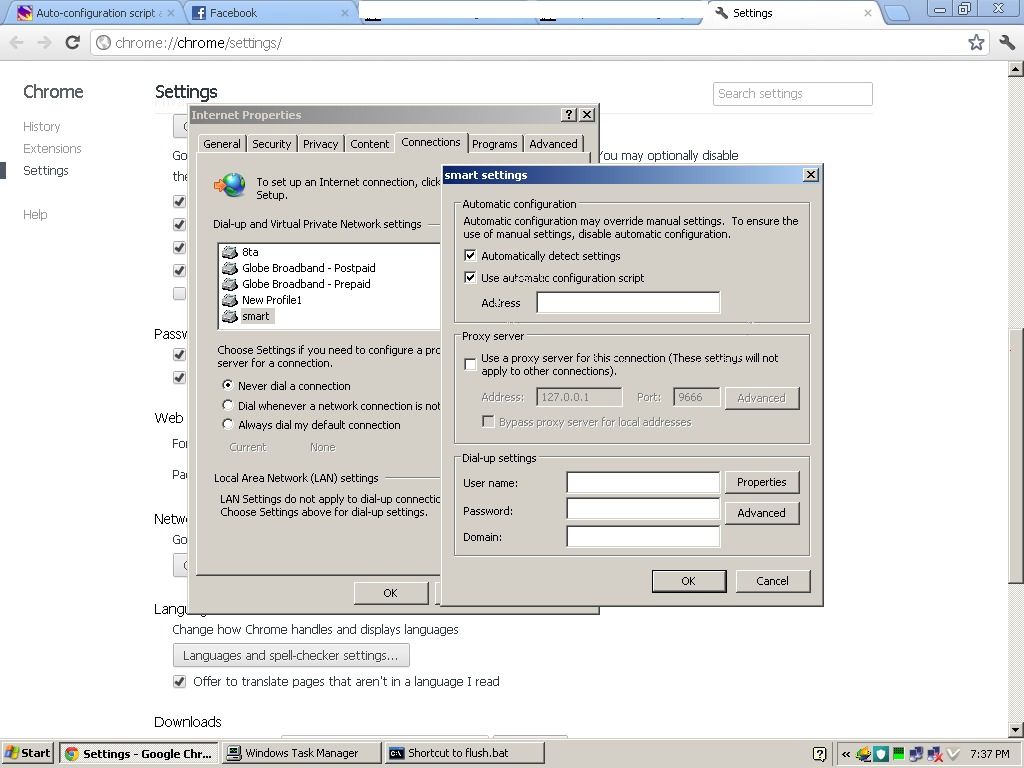
Task: Focus the configuration script Address field
Action: [628, 302]
